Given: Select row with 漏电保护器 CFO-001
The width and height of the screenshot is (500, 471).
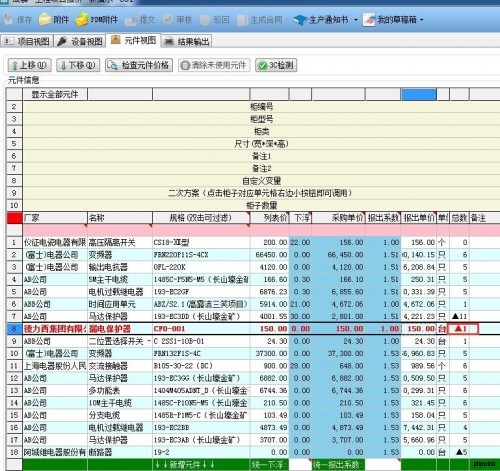Looking at the screenshot, I should tap(253, 329).
